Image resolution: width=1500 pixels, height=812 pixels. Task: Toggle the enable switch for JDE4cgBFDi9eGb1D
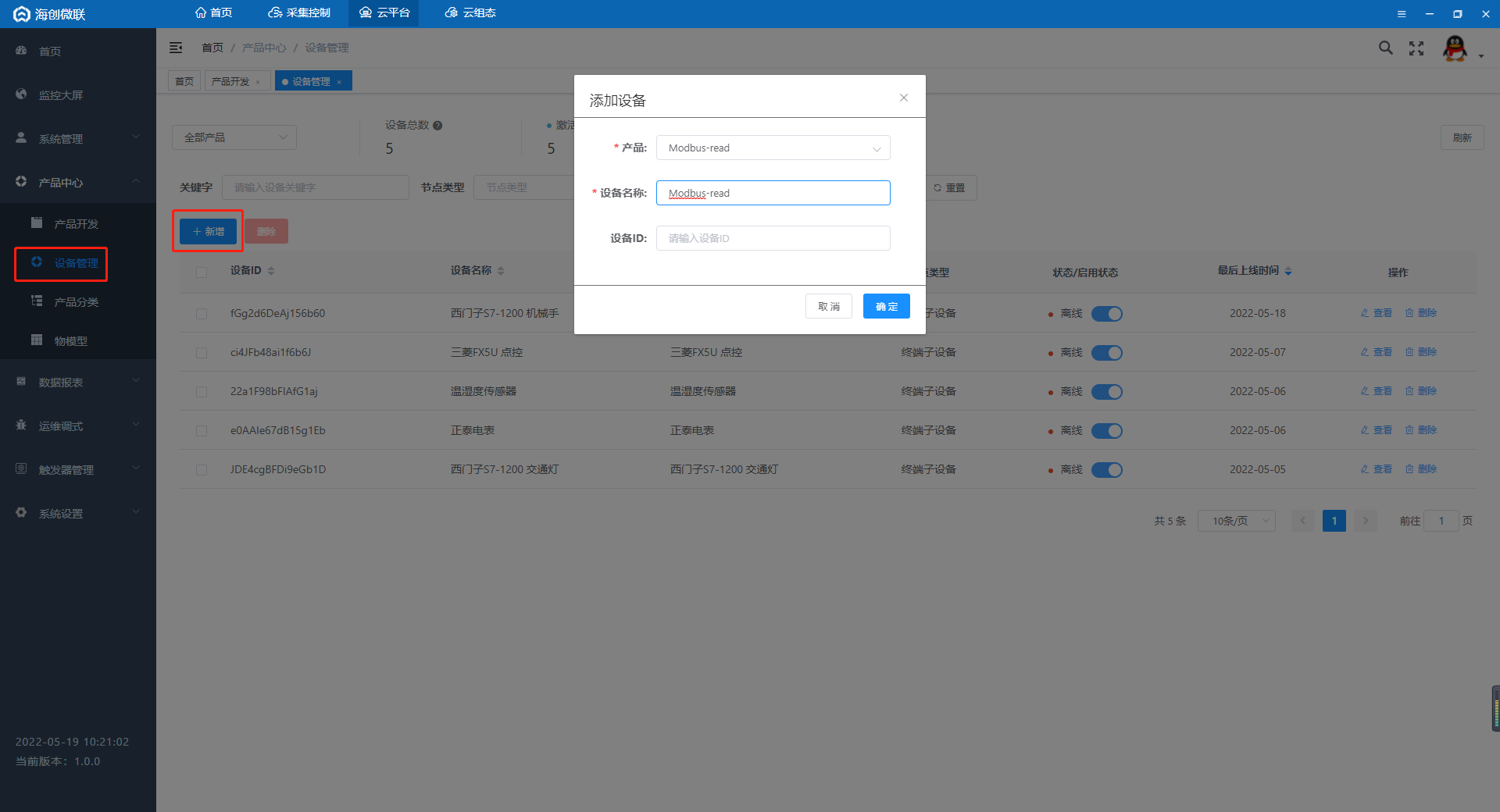pos(1106,470)
